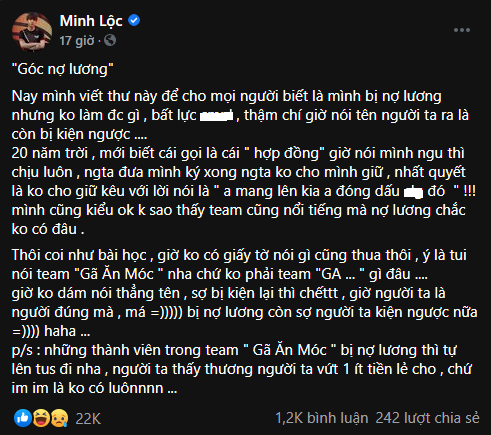Open the three-dot post options menu

pos(462,30)
